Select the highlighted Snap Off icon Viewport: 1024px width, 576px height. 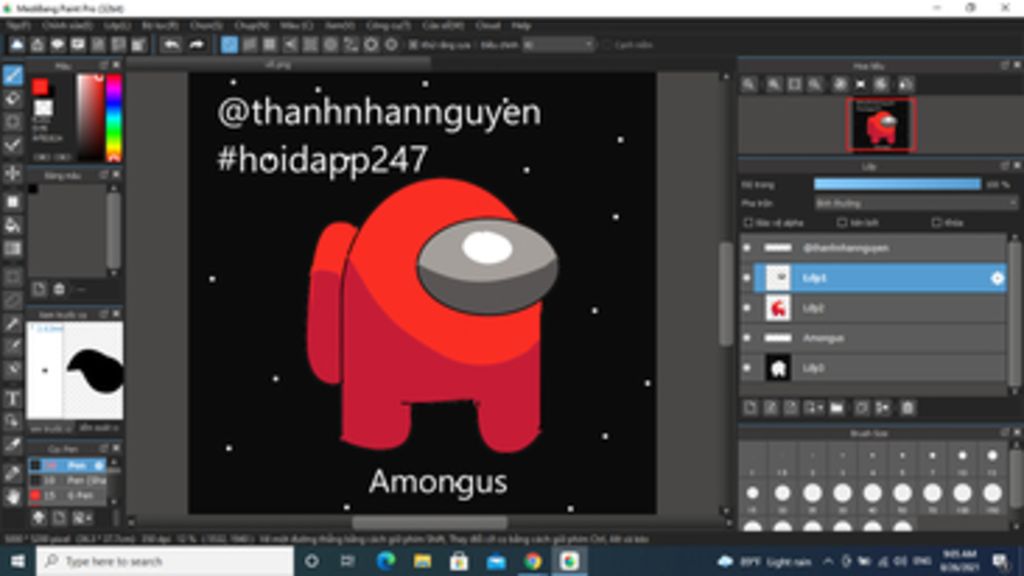229,44
